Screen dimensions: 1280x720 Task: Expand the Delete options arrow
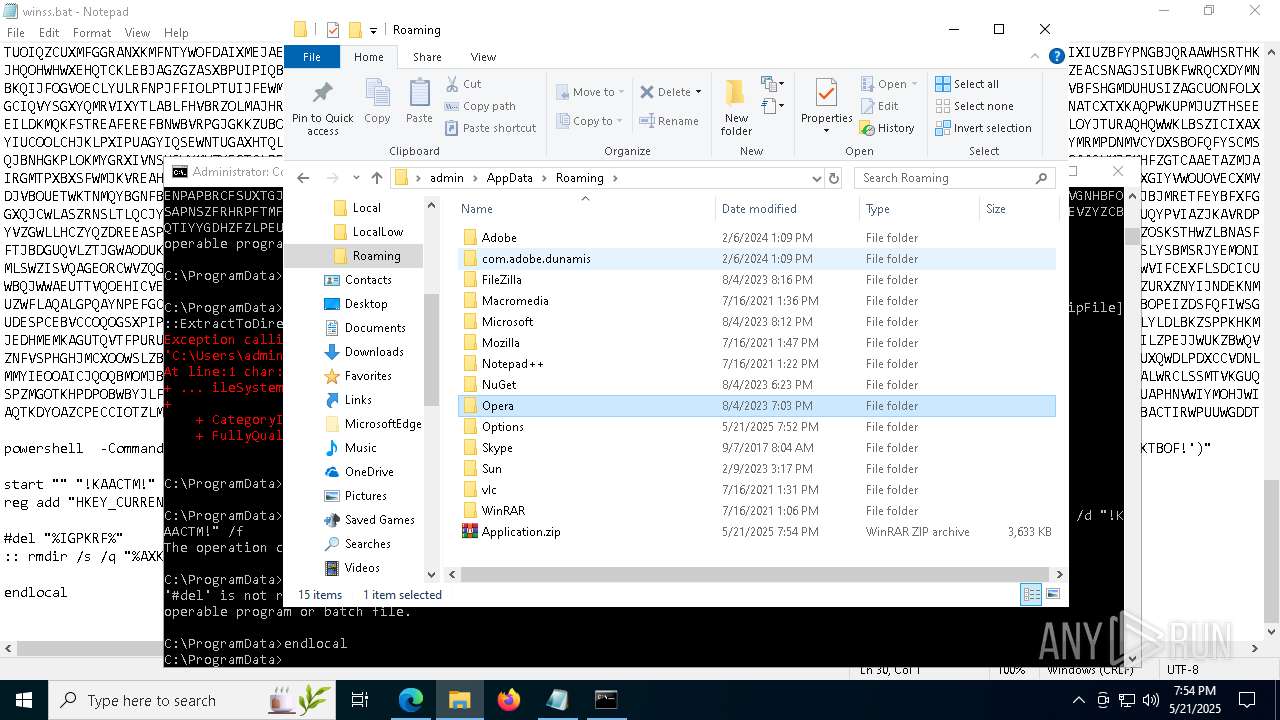click(698, 92)
